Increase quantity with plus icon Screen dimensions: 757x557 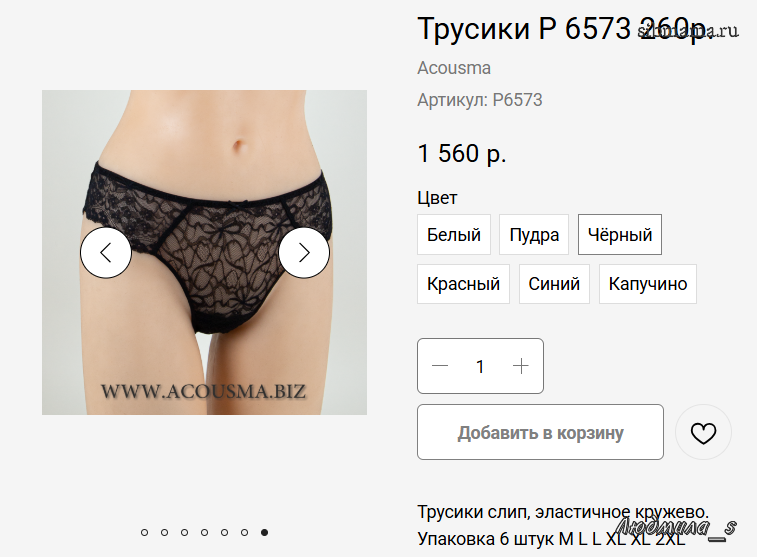point(520,366)
